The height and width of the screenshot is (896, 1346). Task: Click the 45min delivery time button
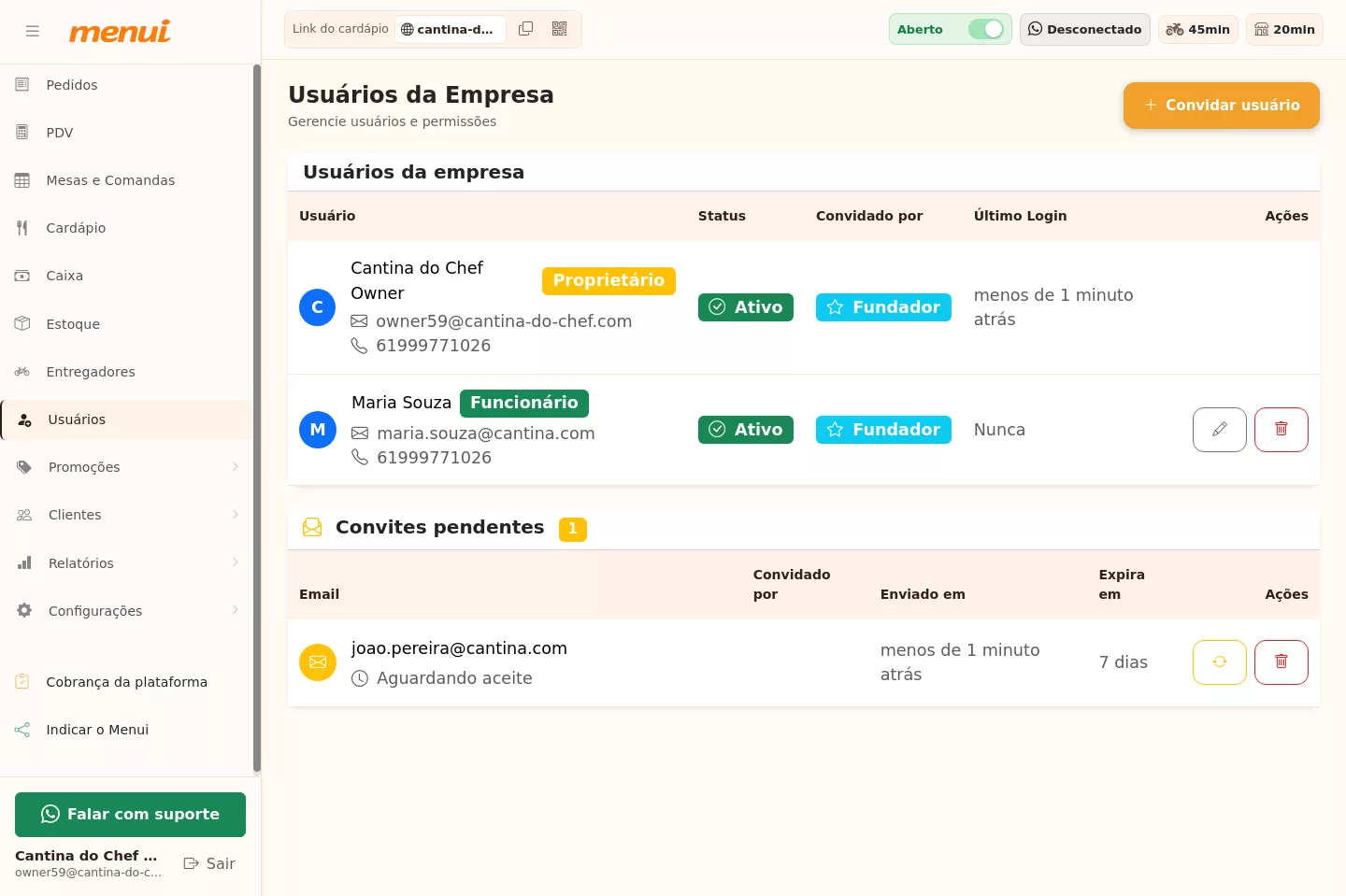click(1198, 29)
